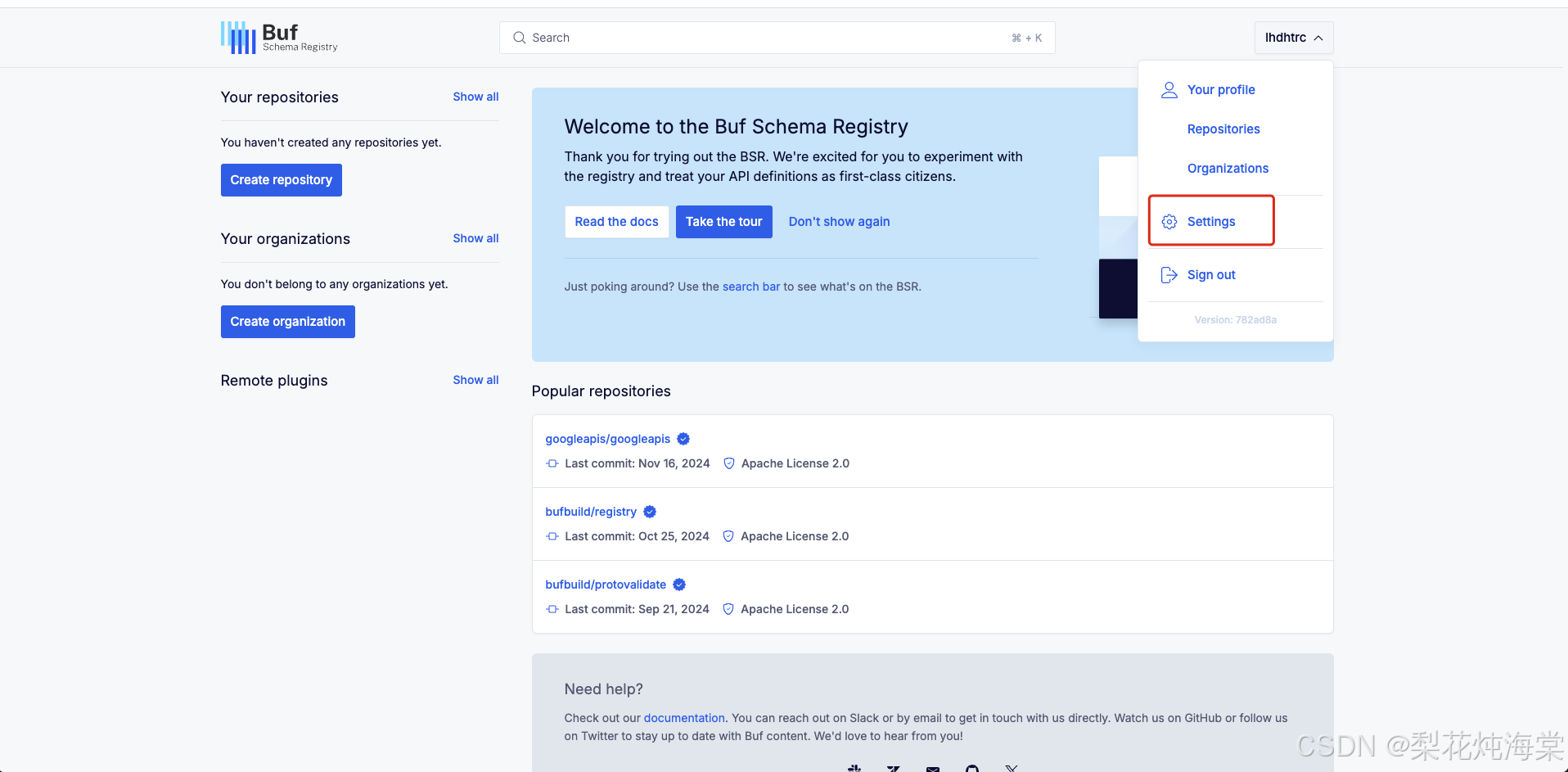Click 'You don't belong to any organizations yet.' text
The image size is (1568, 772).
(335, 284)
